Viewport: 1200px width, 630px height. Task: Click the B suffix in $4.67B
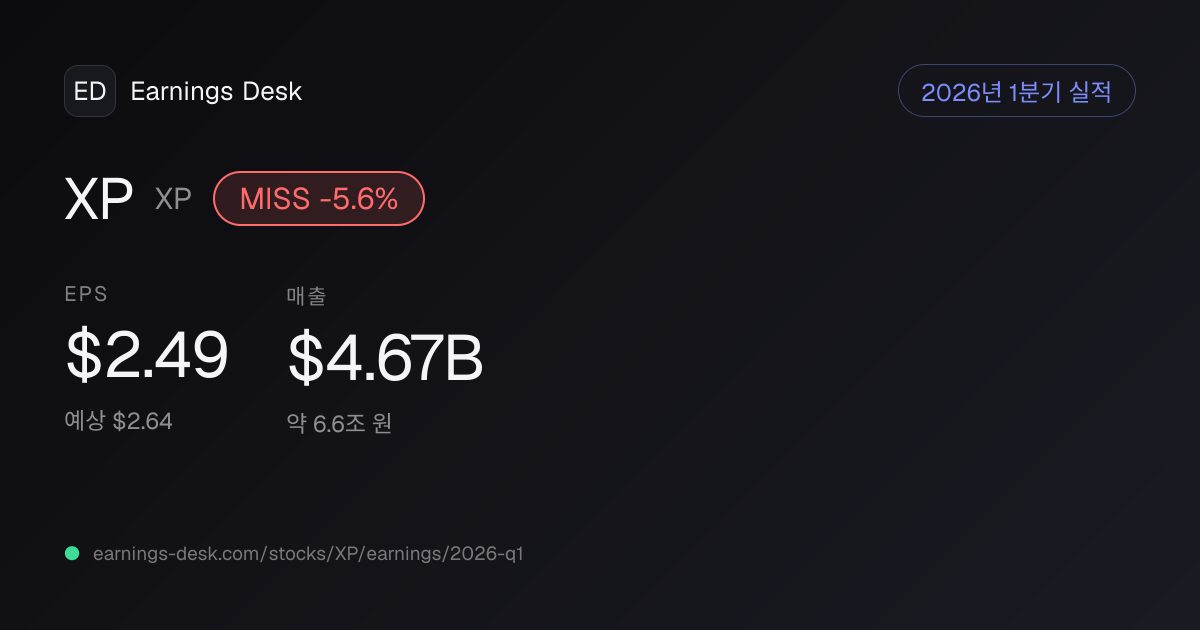(464, 359)
